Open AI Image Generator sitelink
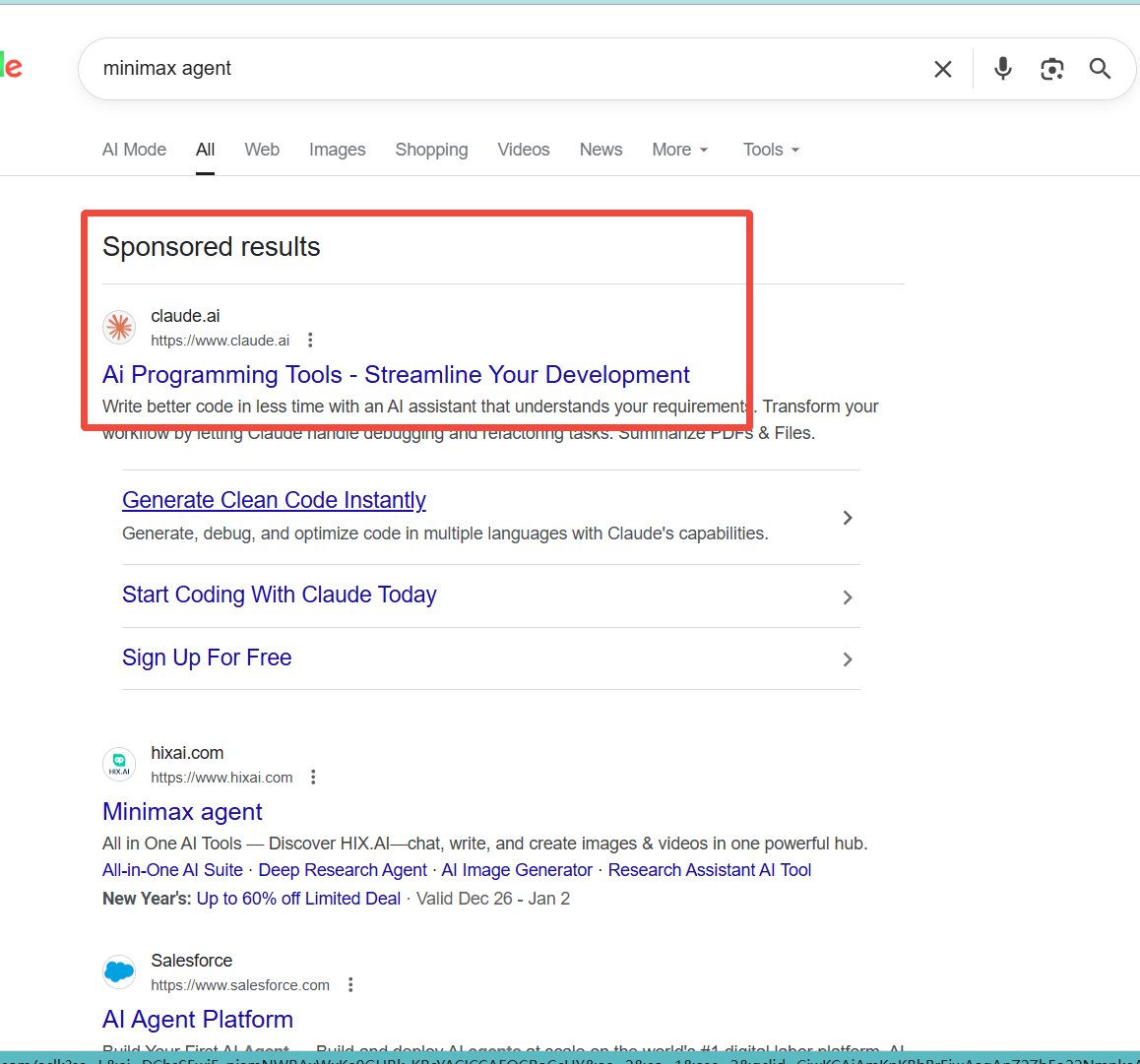Viewport: 1140px width, 1064px height. coord(517,871)
